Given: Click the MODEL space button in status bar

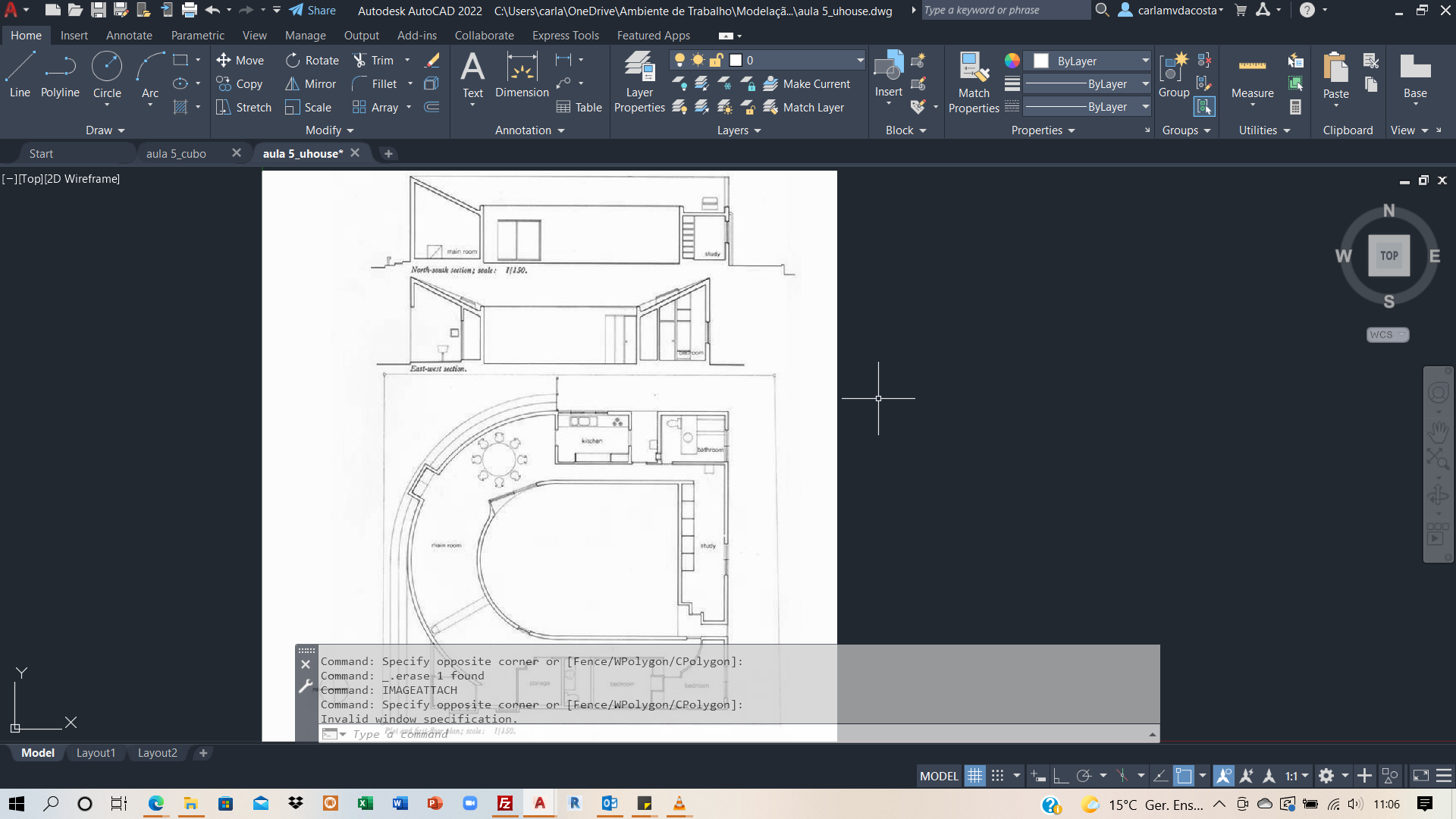Looking at the screenshot, I should (939, 776).
